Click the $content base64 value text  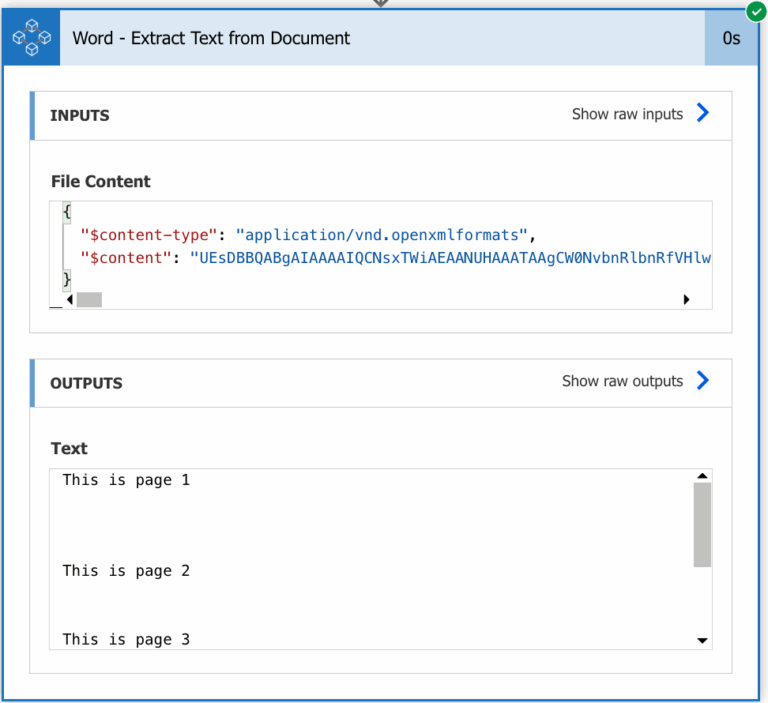tap(450, 257)
